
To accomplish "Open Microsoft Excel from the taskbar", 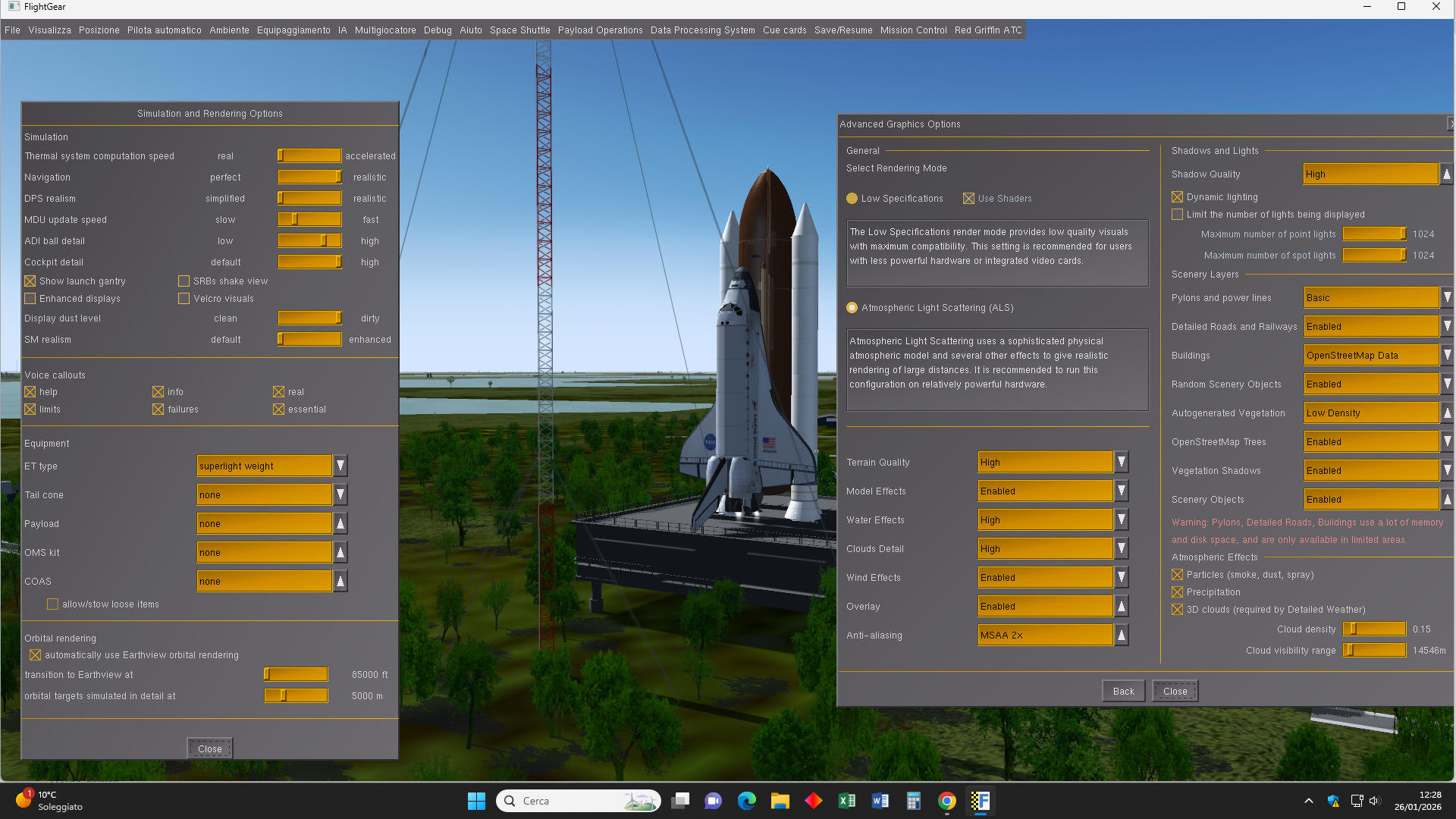I will pos(846,801).
